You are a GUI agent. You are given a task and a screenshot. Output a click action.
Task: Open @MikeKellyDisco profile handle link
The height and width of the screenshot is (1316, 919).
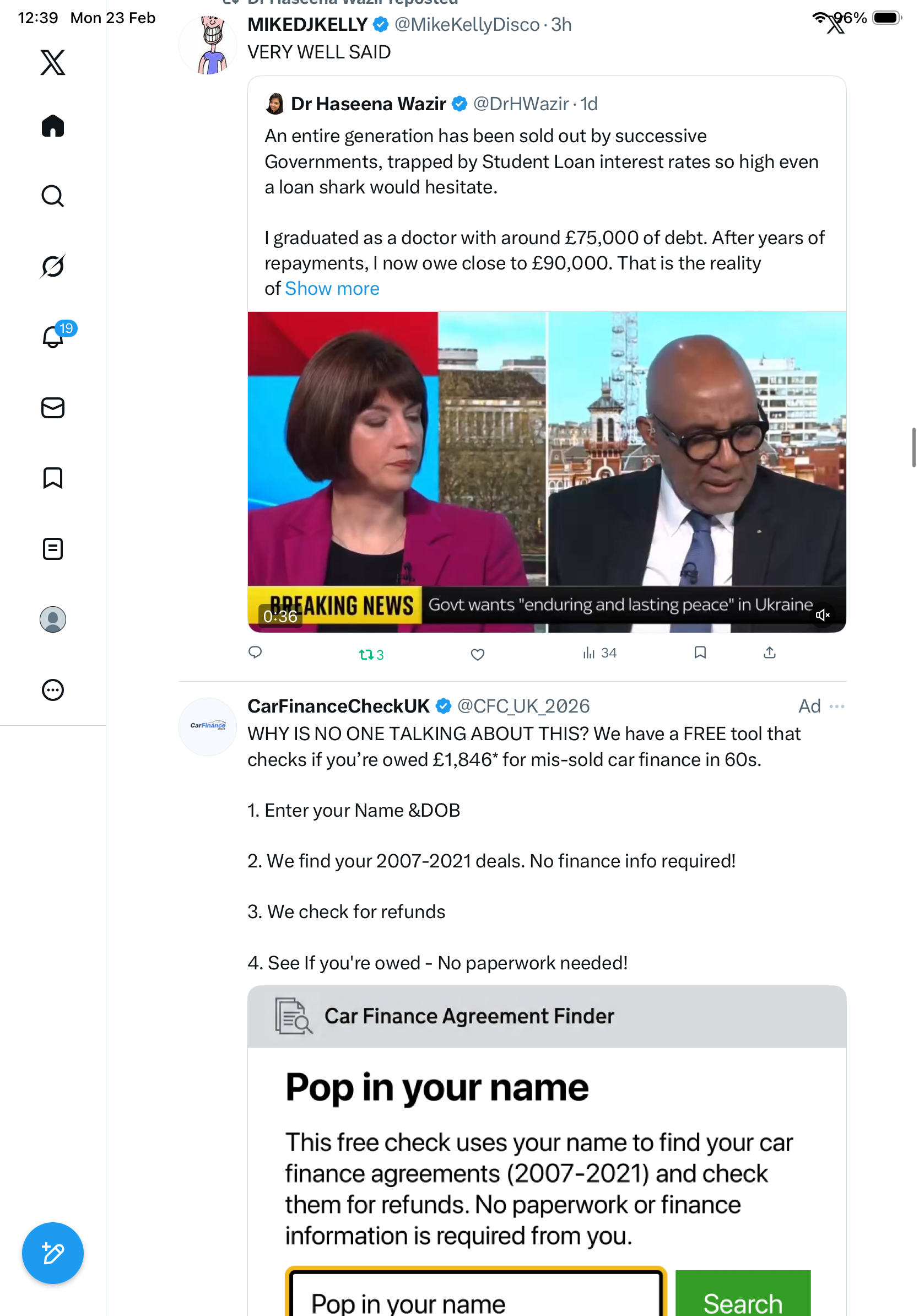point(467,25)
